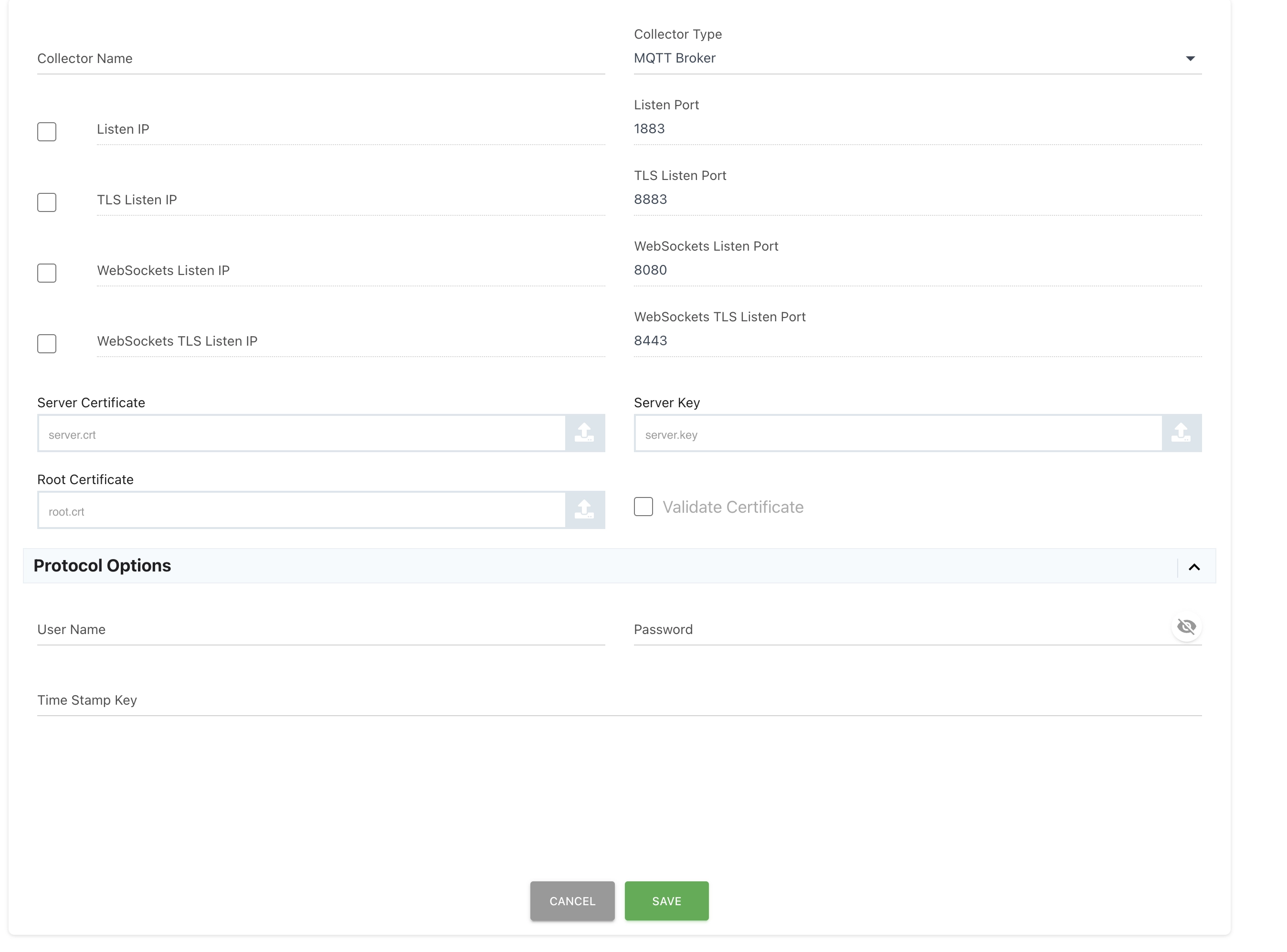Viewport: 1287px width, 952px height.
Task: Click the WebSockets TLS Listen Port field
Action: (x=916, y=340)
